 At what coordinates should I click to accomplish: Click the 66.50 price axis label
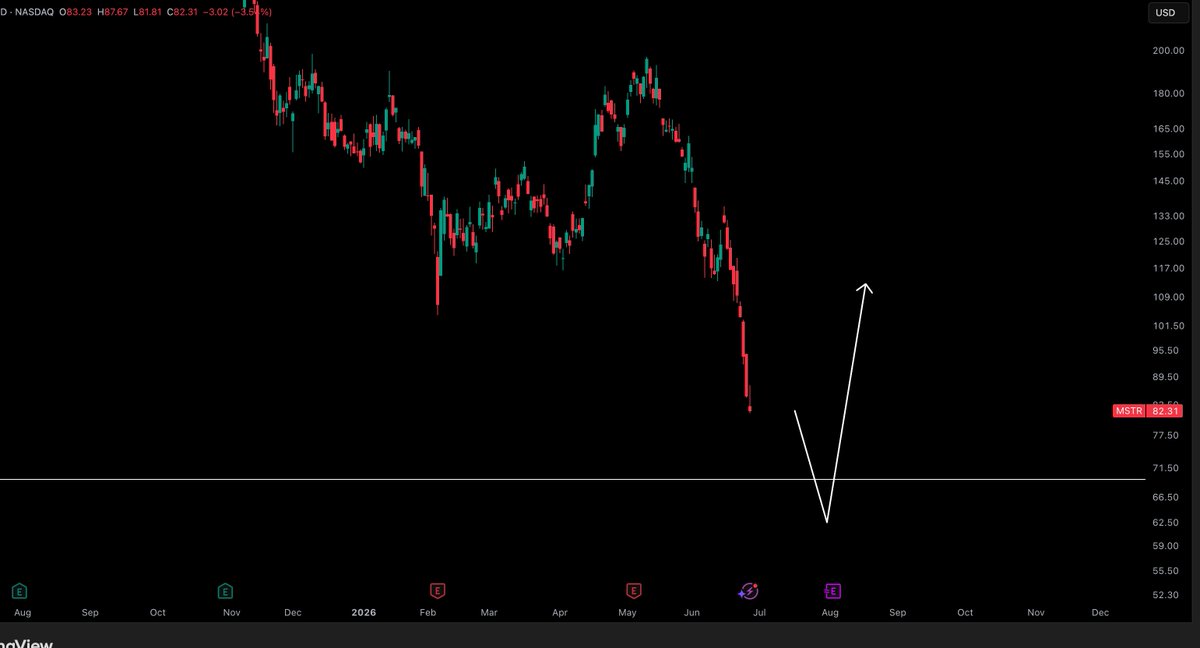[x=1166, y=498]
